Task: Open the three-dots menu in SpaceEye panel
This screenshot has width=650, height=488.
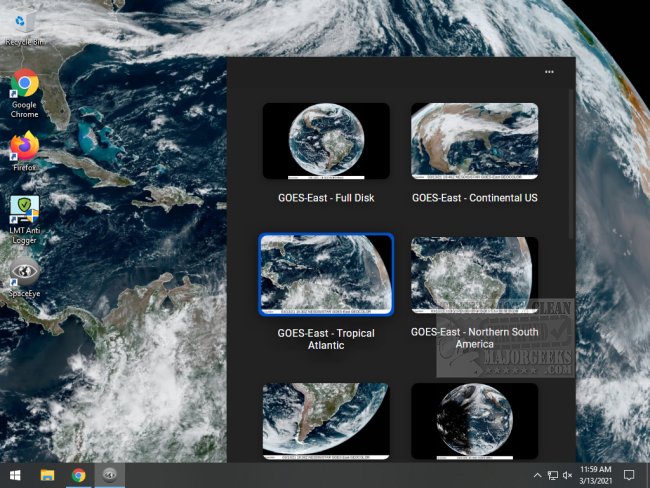Action: pyautogui.click(x=549, y=72)
